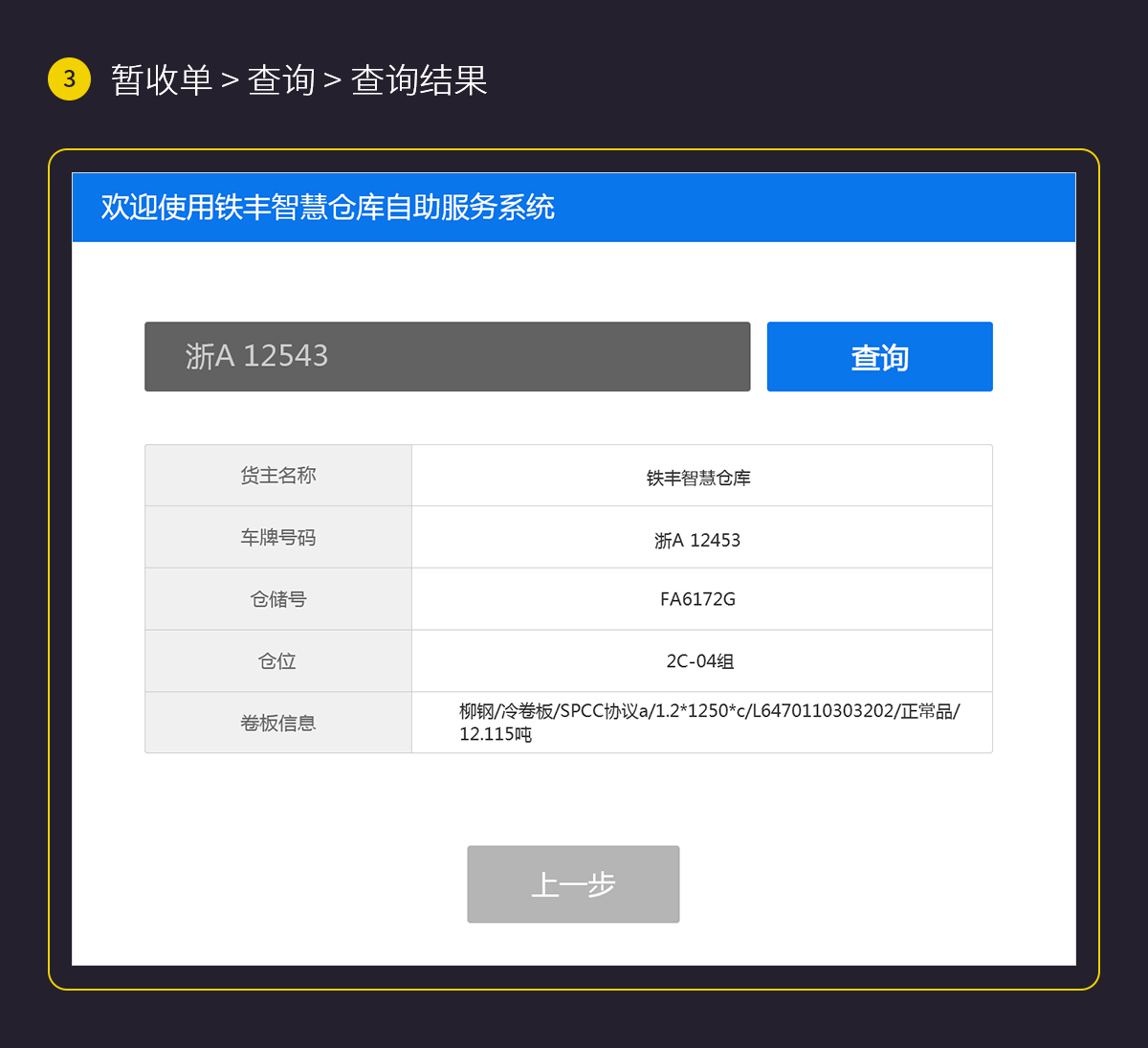Select the 卷板信息 label cell

click(x=278, y=723)
